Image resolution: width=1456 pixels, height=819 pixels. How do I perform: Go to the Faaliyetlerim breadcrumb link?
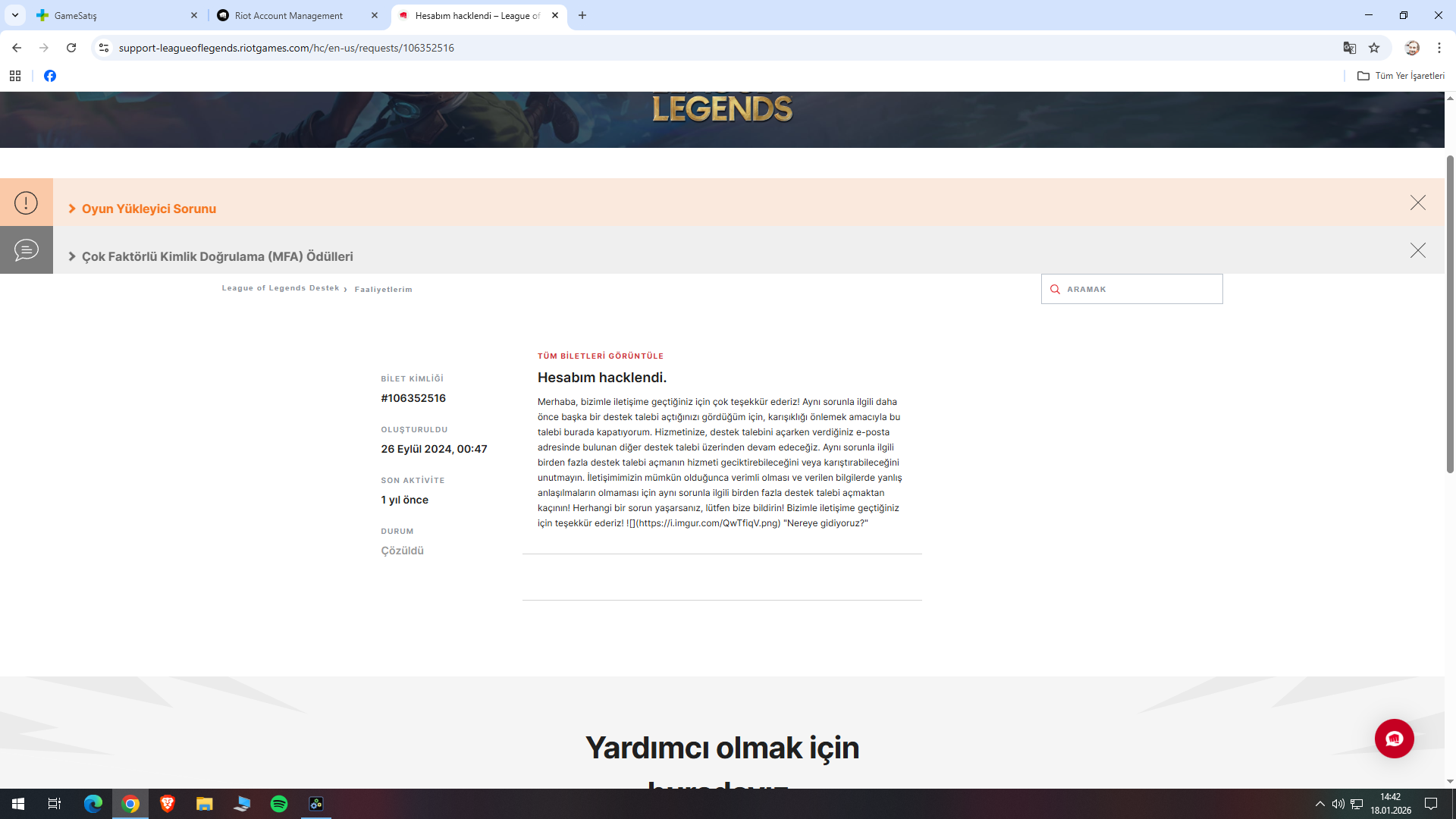coord(383,289)
